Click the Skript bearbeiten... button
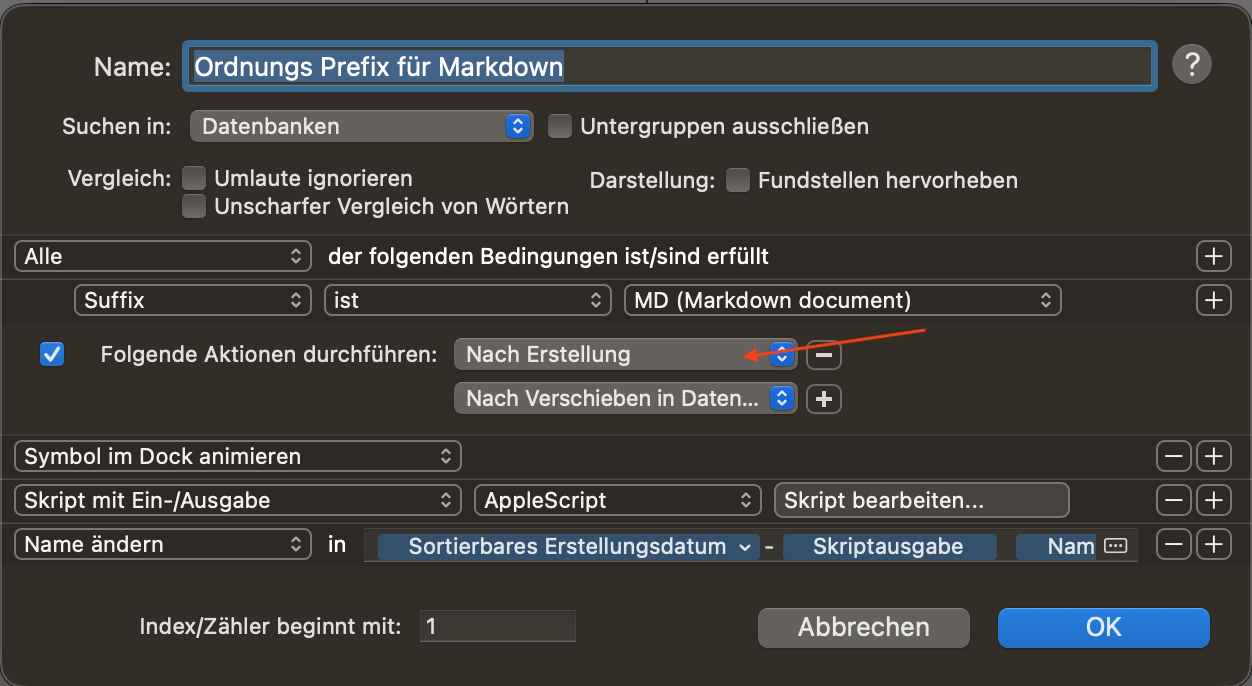The height and width of the screenshot is (686, 1252). (x=921, y=499)
